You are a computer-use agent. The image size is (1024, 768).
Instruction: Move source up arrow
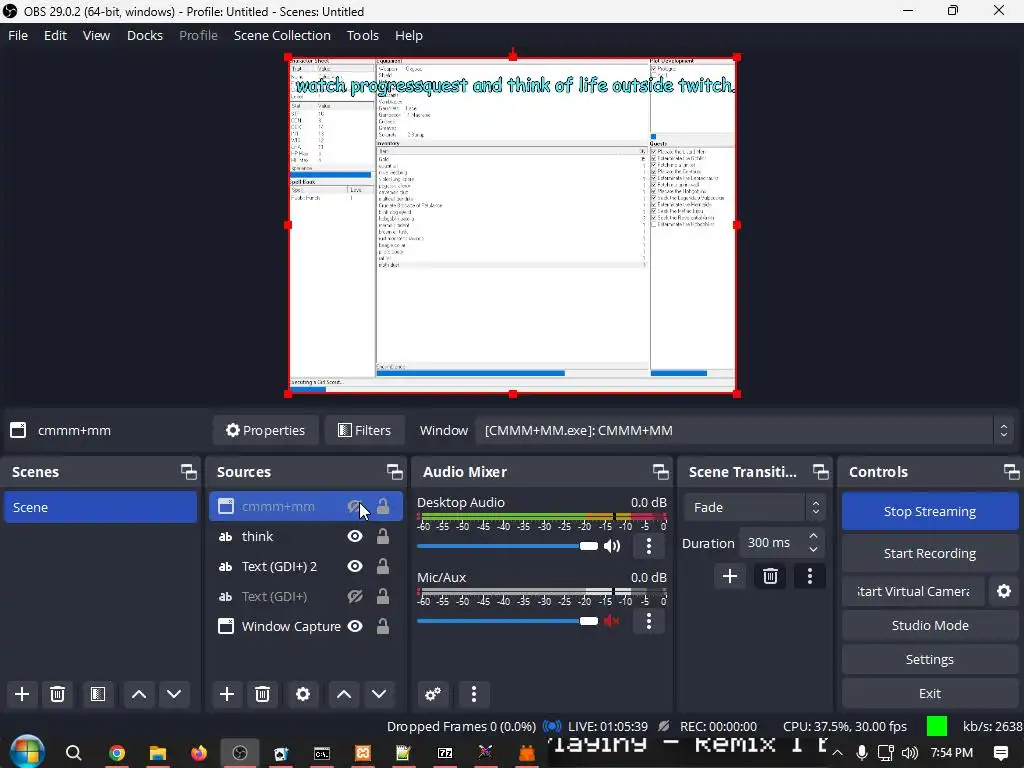coord(344,694)
